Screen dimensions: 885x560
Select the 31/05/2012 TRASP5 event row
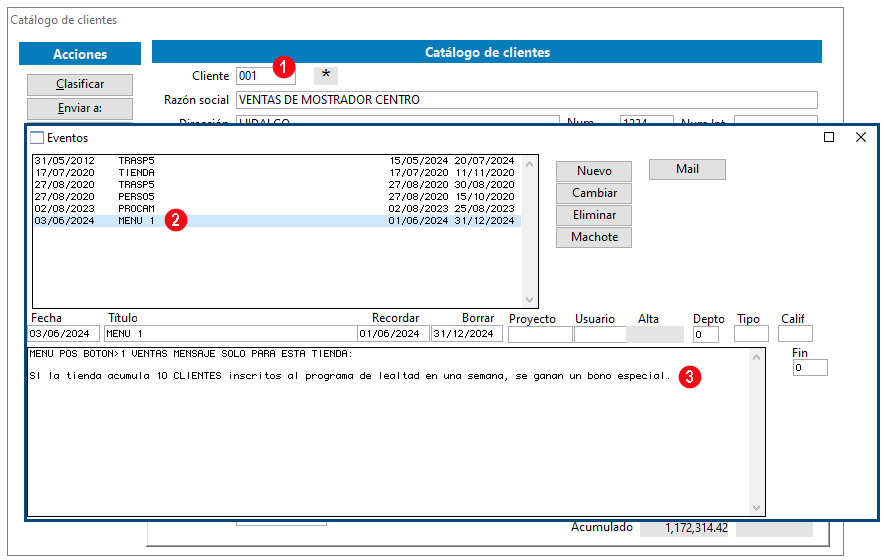pyautogui.click(x=277, y=161)
